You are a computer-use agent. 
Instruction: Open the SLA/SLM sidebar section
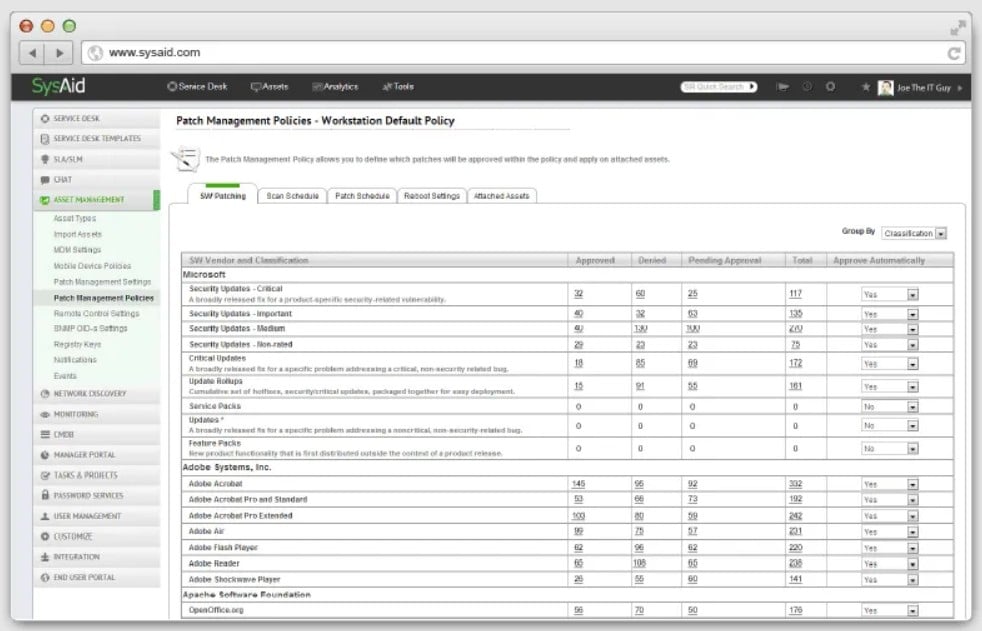pos(96,159)
